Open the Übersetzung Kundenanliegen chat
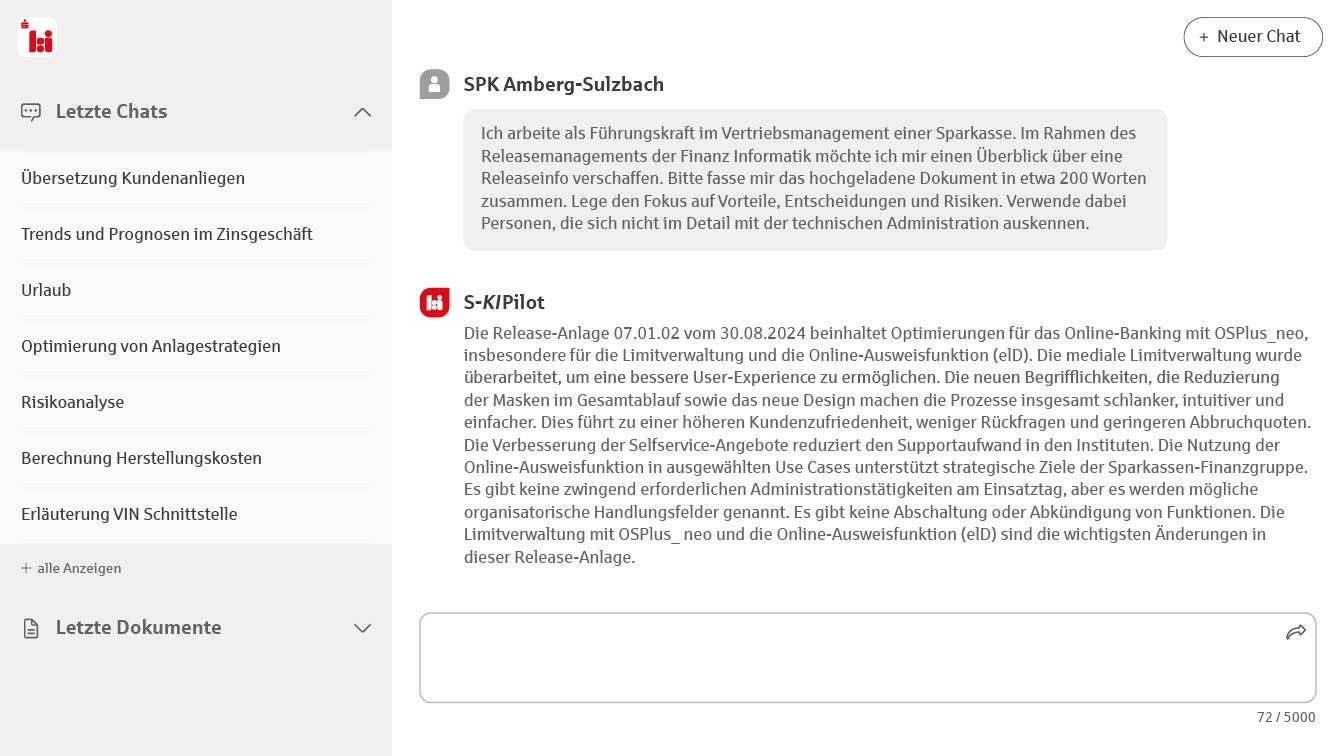The image size is (1344, 756). click(x=133, y=178)
